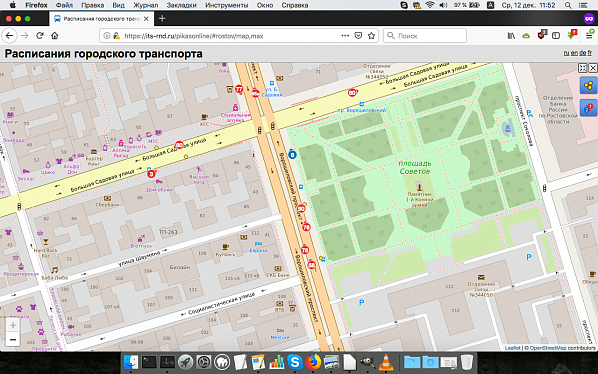
Task: Open a new tab
Action: [x=162, y=18]
